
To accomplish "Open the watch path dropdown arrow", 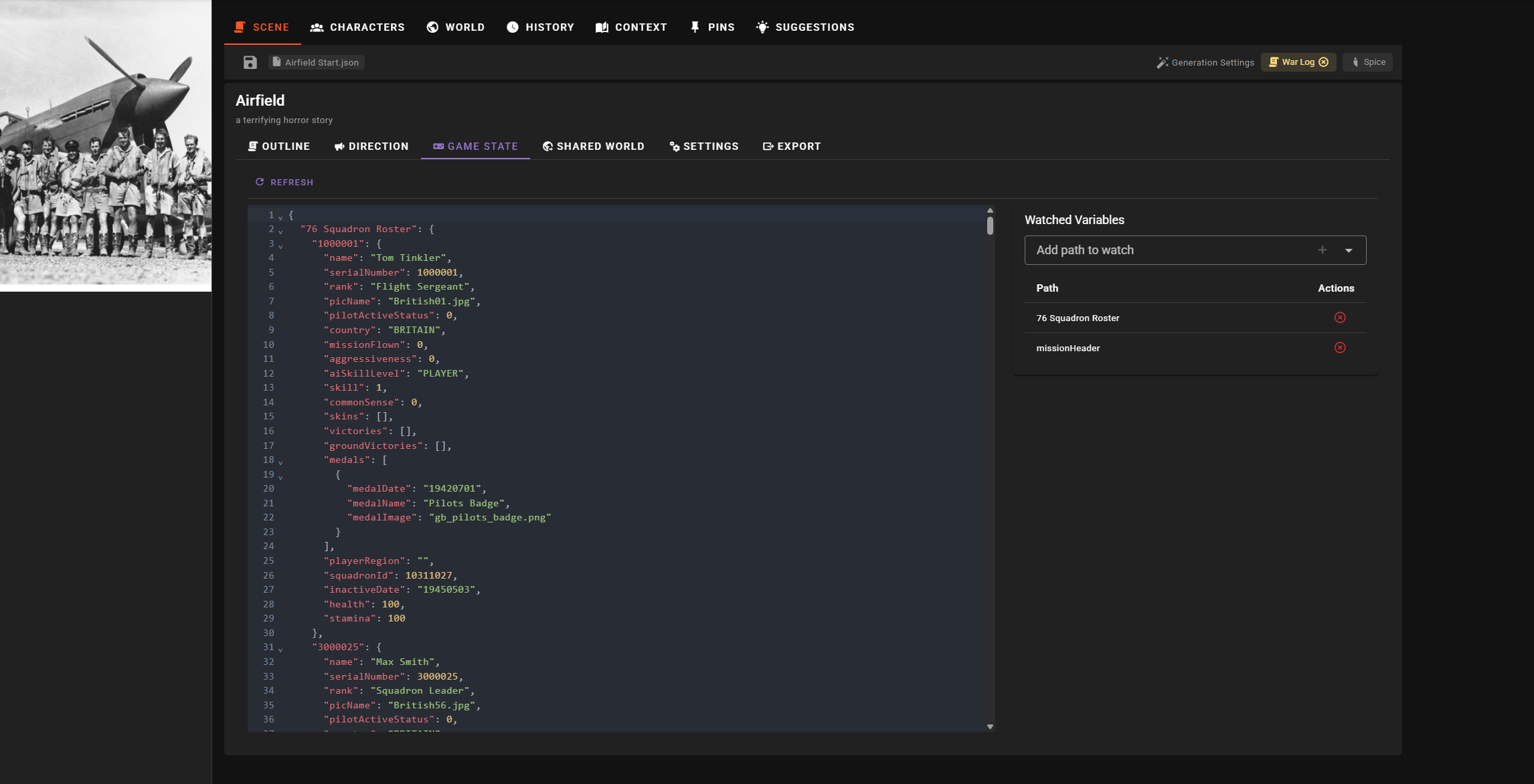I will tap(1349, 250).
